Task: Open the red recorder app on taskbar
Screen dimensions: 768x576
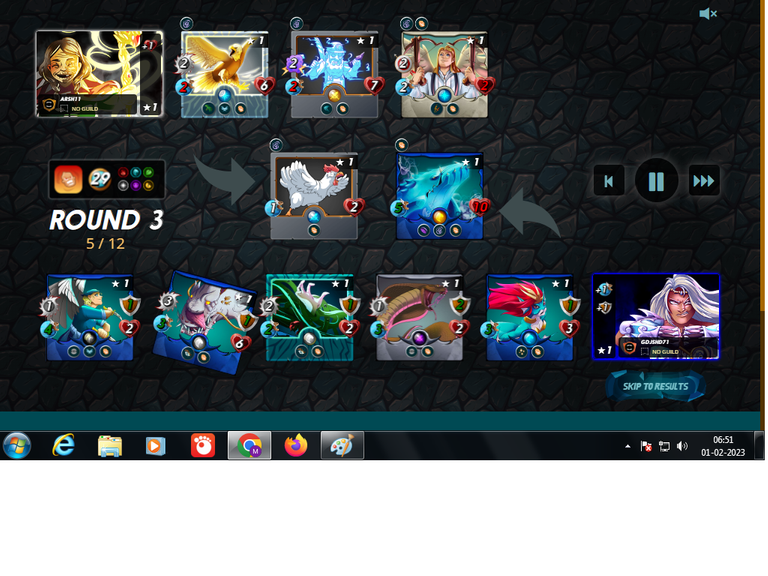Action: 202,445
